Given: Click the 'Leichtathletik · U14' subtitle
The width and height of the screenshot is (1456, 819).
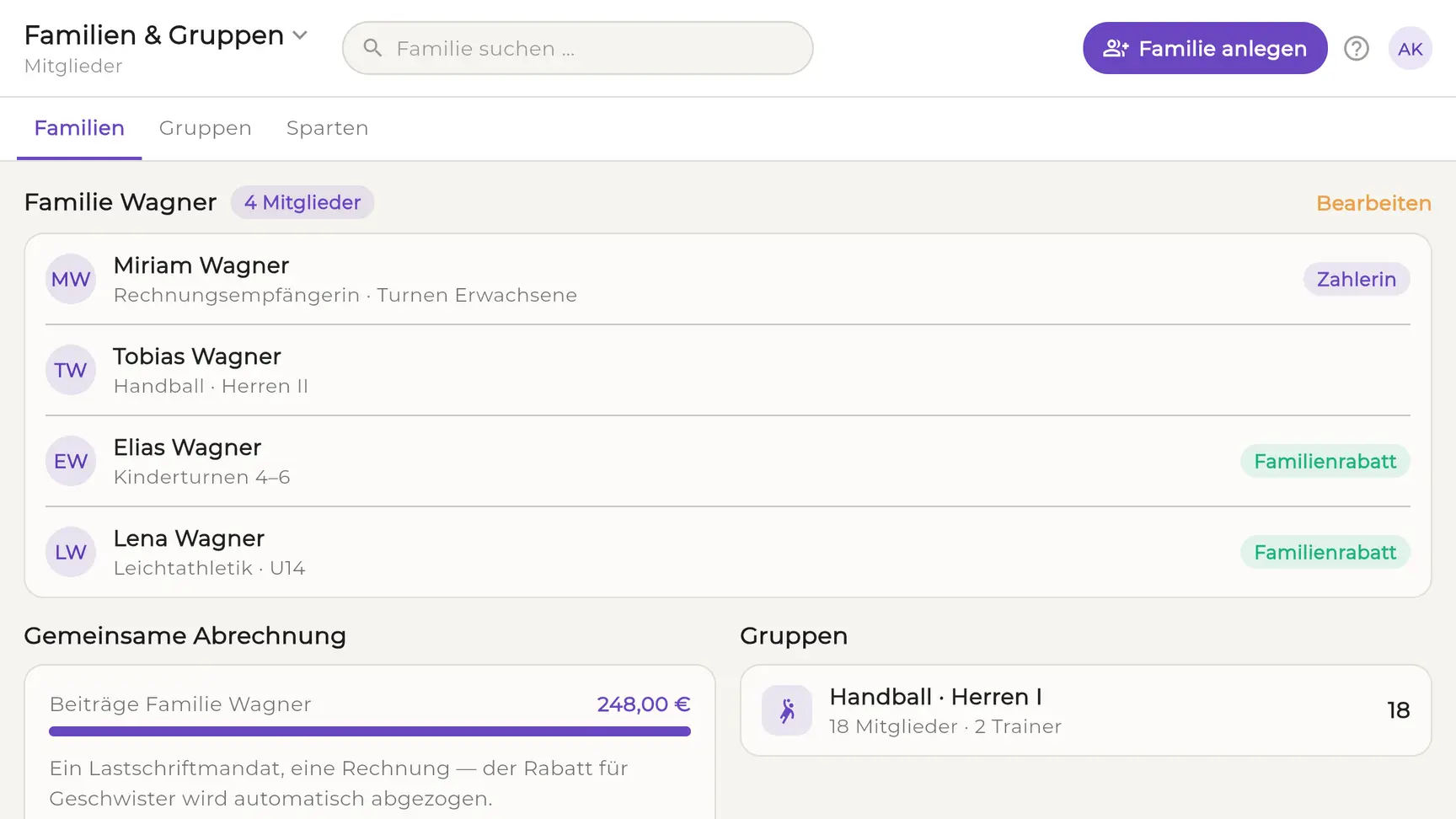Looking at the screenshot, I should click(x=210, y=568).
